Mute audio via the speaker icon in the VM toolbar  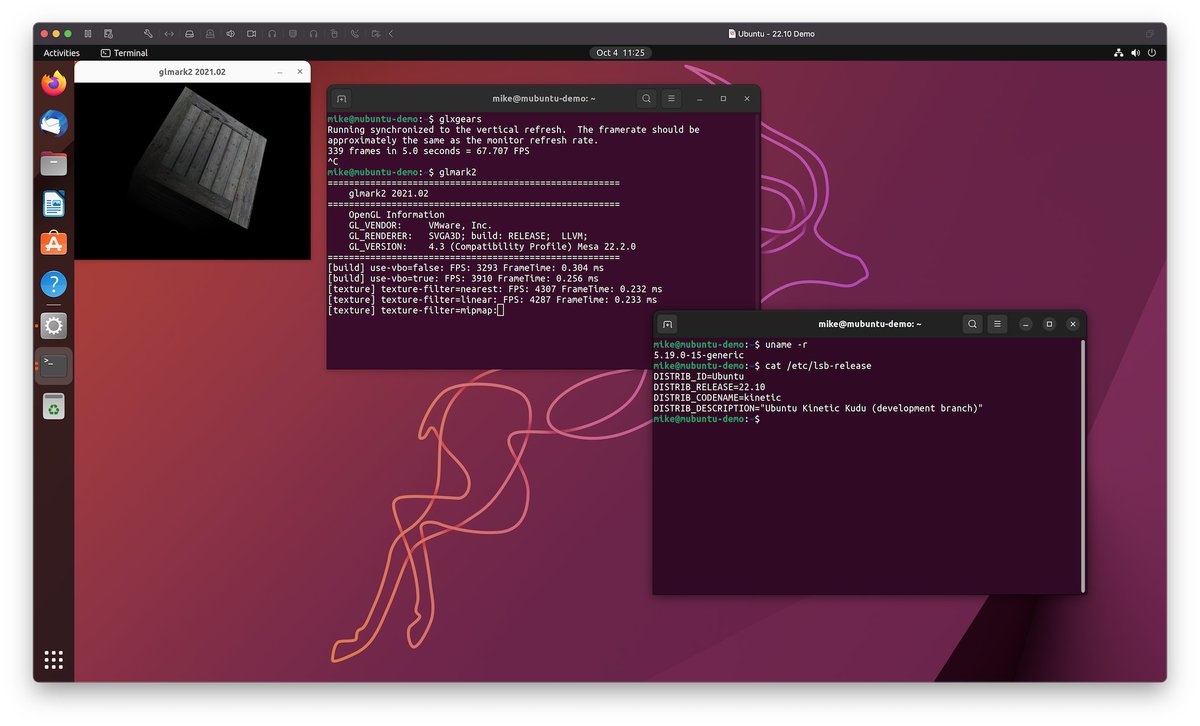(x=230, y=33)
